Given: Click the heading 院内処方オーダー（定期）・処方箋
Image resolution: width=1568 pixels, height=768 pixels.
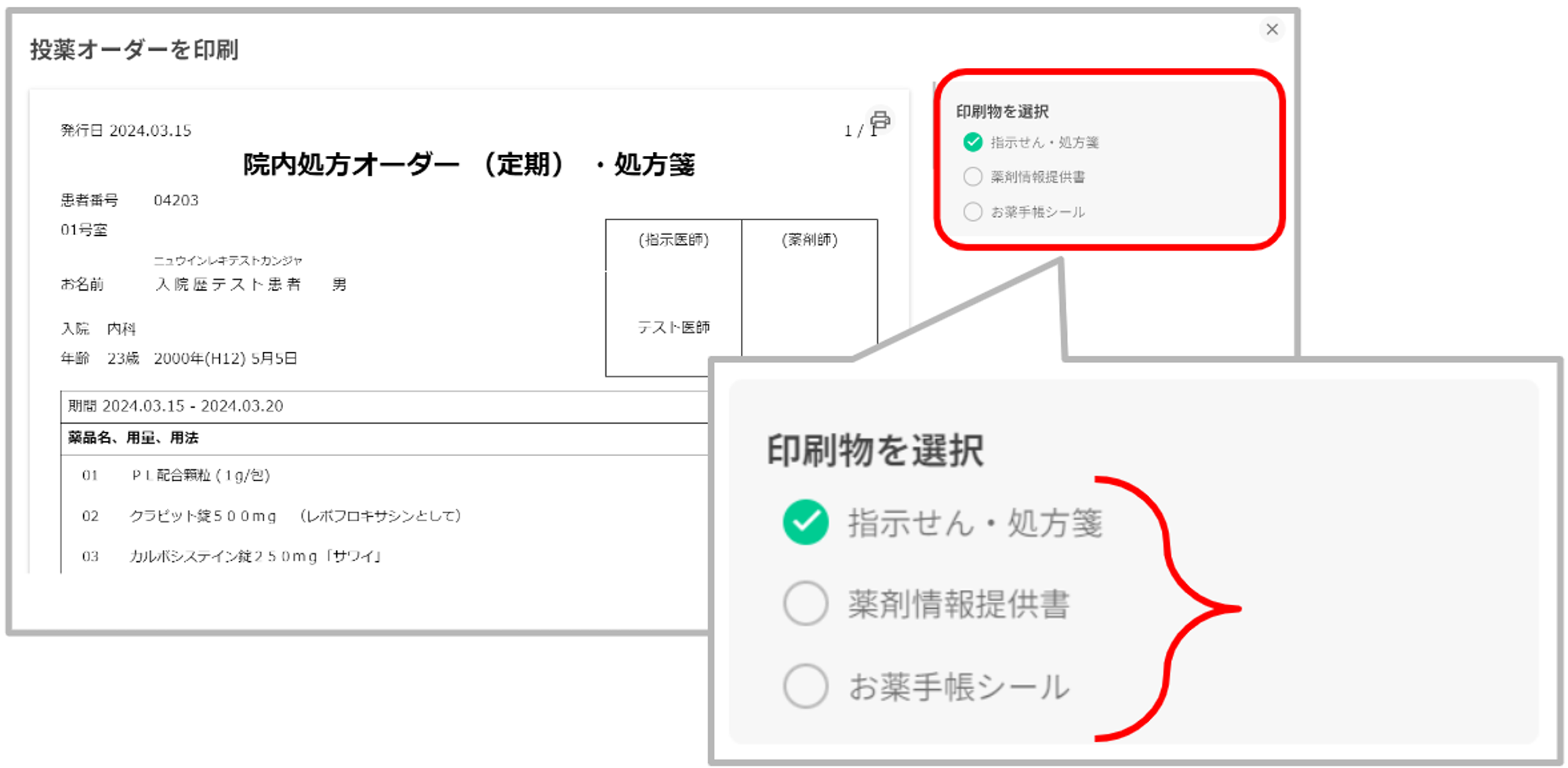Looking at the screenshot, I should click(x=468, y=165).
